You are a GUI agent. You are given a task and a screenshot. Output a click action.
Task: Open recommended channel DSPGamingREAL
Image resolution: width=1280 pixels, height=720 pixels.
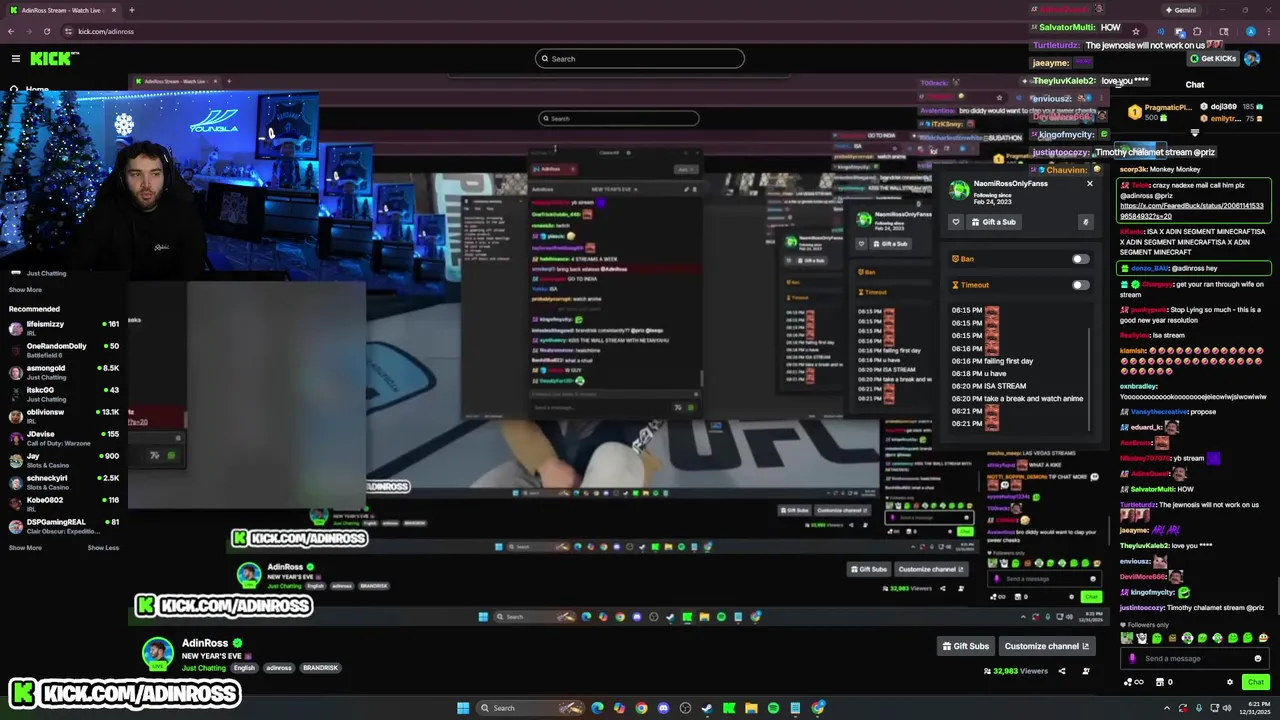tap(64, 526)
